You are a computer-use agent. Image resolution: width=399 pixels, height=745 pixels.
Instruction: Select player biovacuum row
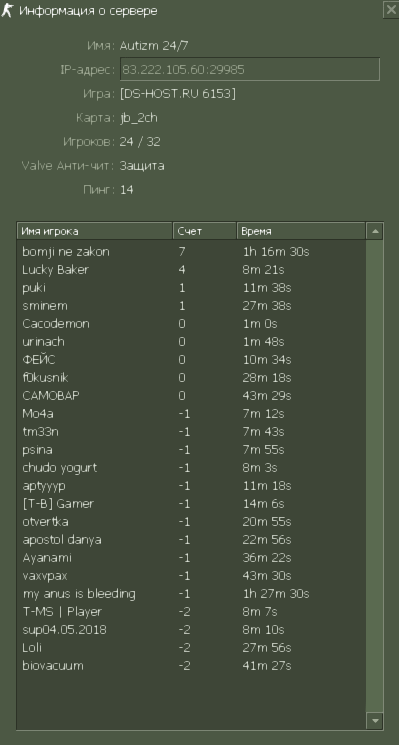(x=191, y=666)
